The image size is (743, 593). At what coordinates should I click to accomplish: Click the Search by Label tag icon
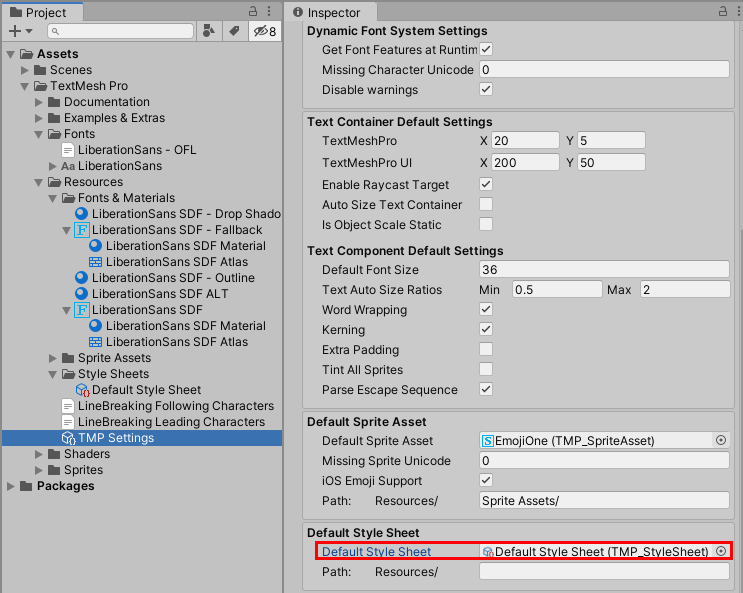234,32
